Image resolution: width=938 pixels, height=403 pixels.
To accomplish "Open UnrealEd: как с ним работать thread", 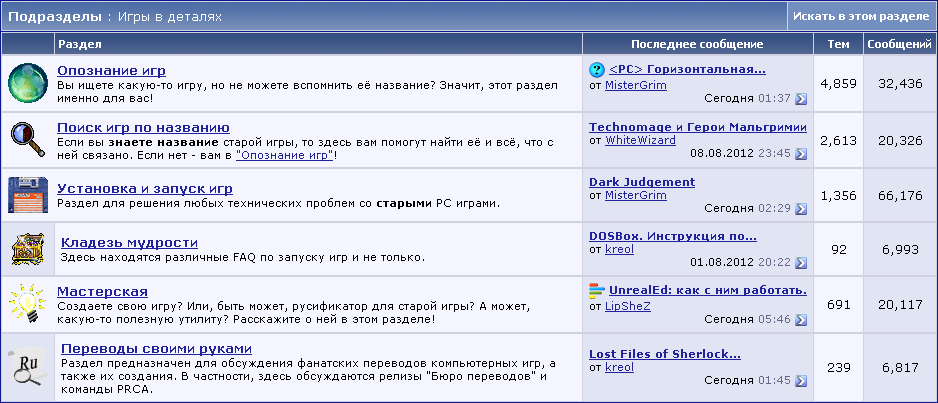I will [x=708, y=291].
